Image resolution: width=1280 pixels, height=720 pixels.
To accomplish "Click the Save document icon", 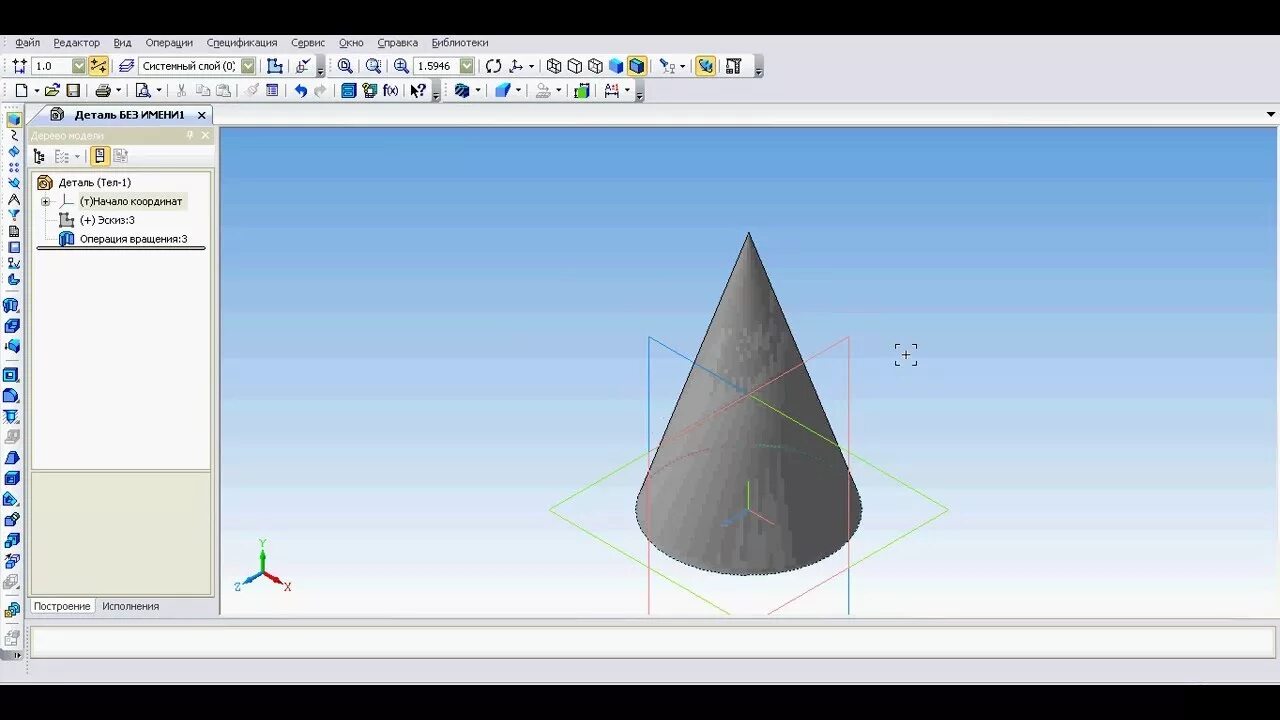I will [x=73, y=90].
